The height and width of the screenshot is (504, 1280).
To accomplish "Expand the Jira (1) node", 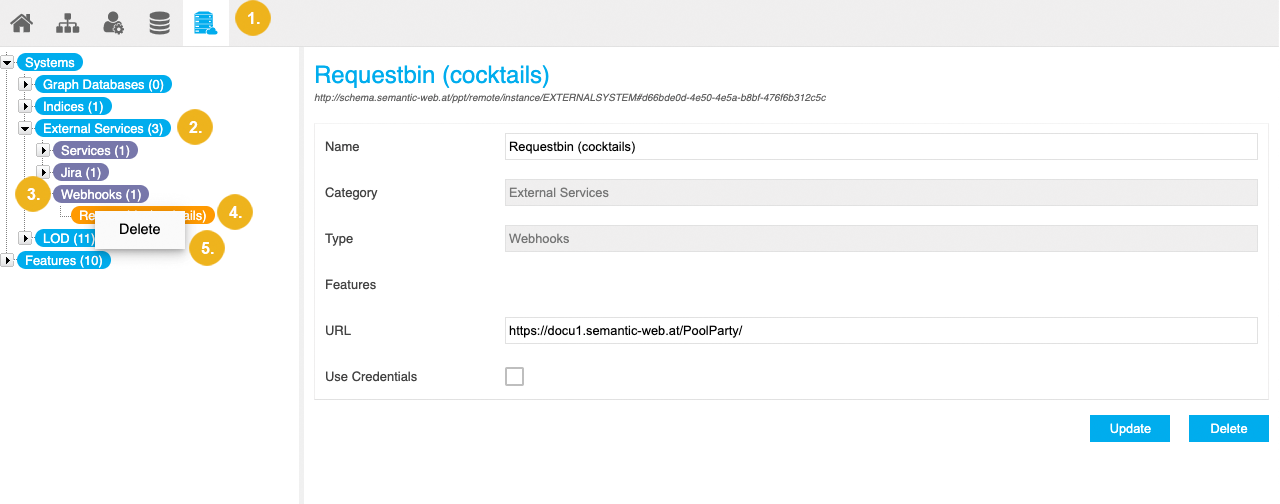I will (x=44, y=172).
